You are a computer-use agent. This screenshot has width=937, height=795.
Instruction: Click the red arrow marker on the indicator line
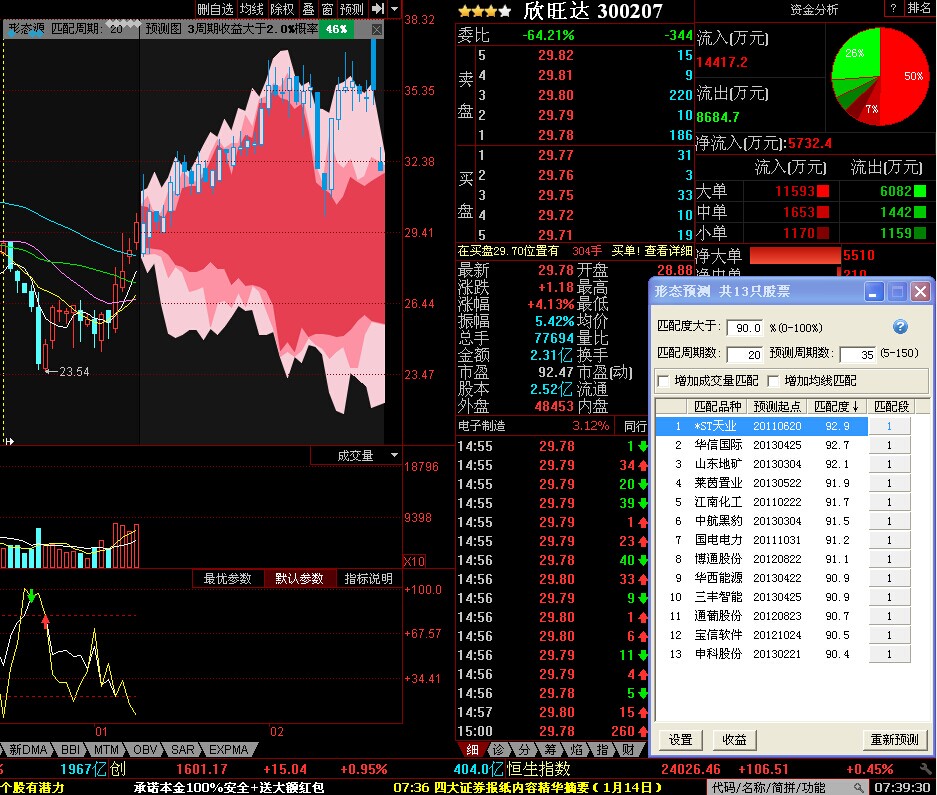[x=45, y=621]
